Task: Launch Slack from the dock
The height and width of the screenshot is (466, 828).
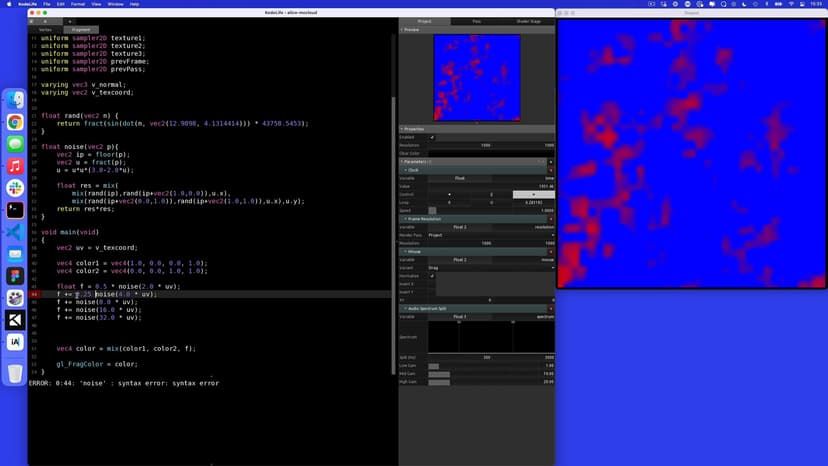Action: 15,188
